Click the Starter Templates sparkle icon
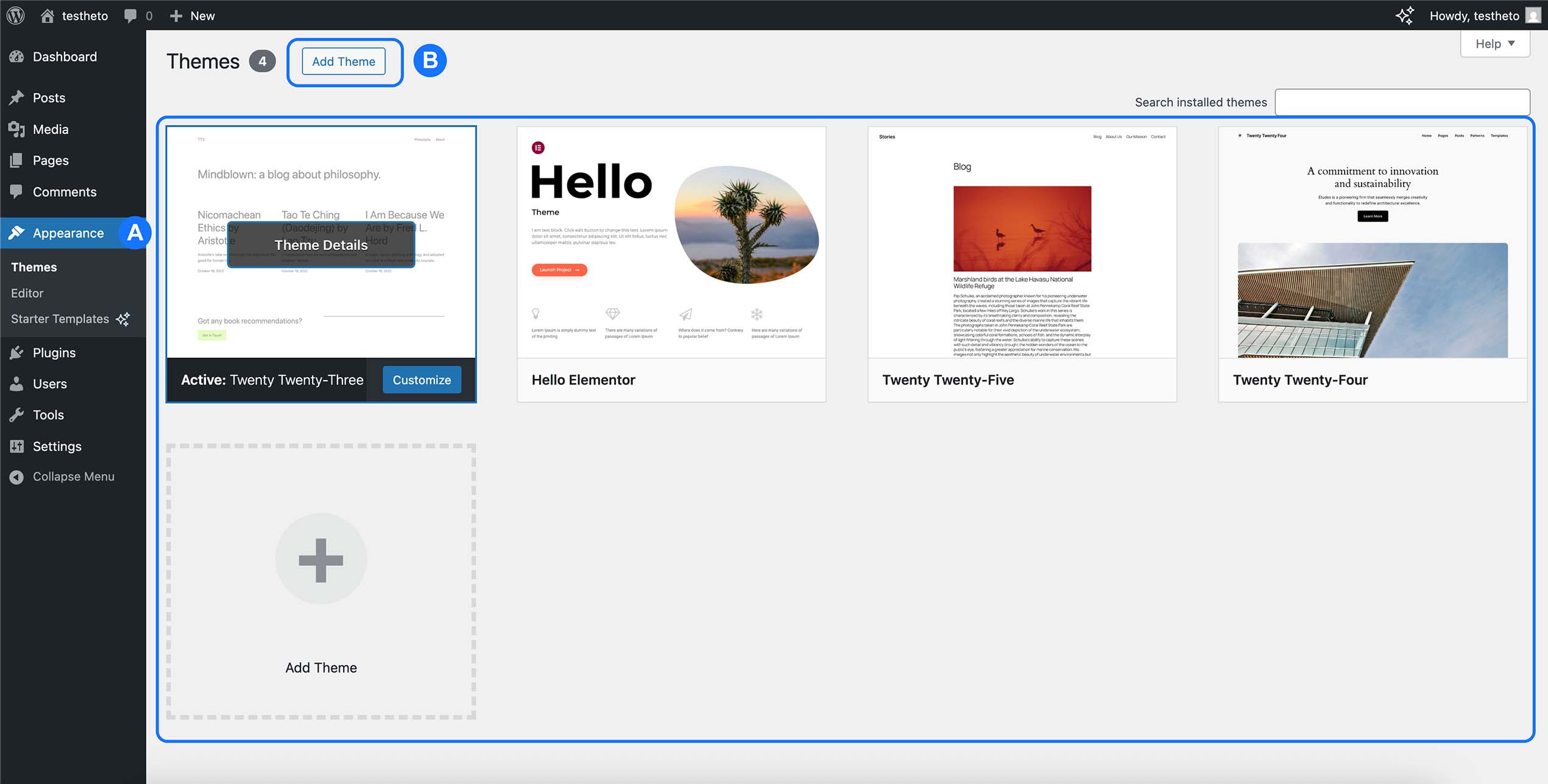Image resolution: width=1548 pixels, height=784 pixels. pos(123,319)
